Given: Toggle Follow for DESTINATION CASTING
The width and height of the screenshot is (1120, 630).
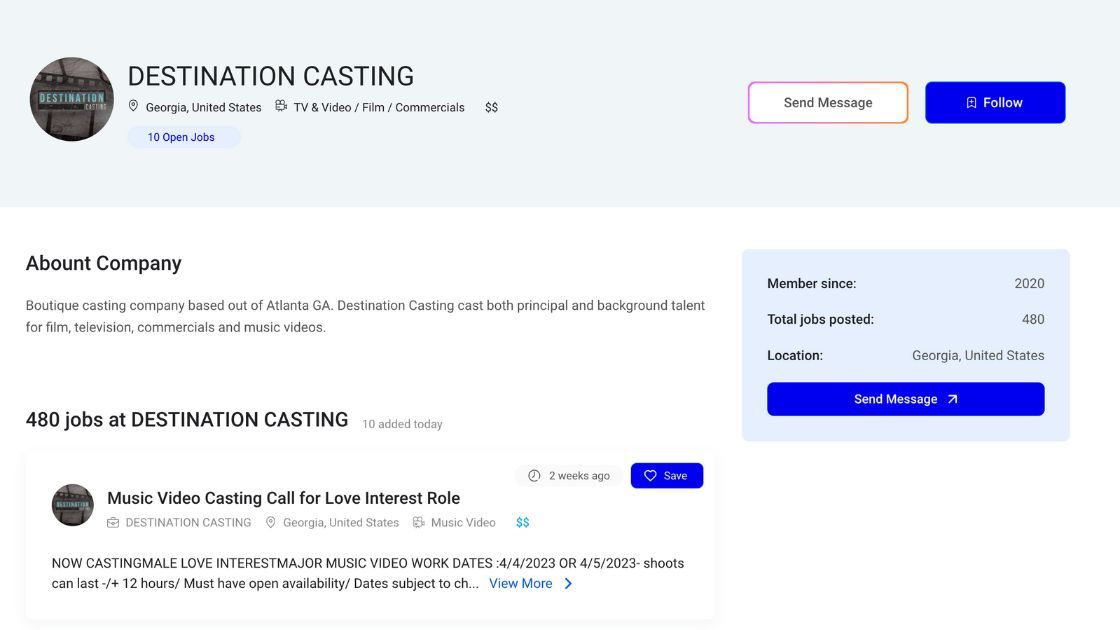Looking at the screenshot, I should click(x=995, y=102).
